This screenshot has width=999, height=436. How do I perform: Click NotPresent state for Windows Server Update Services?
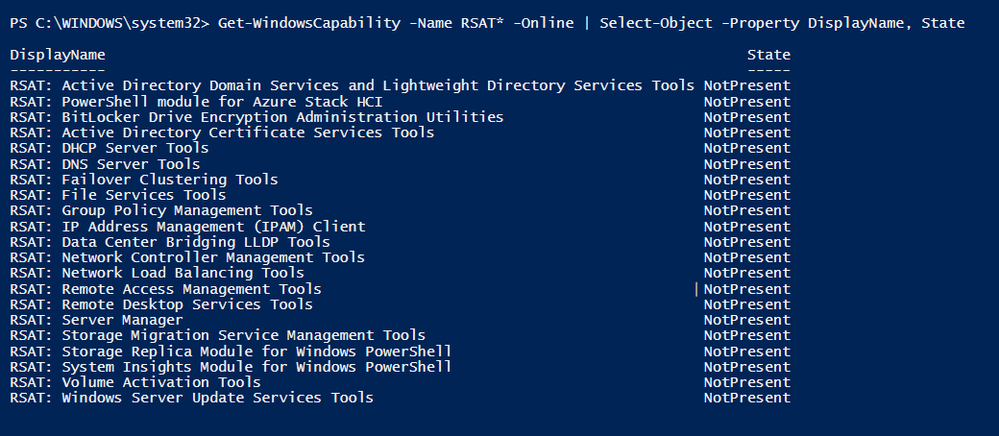[747, 398]
